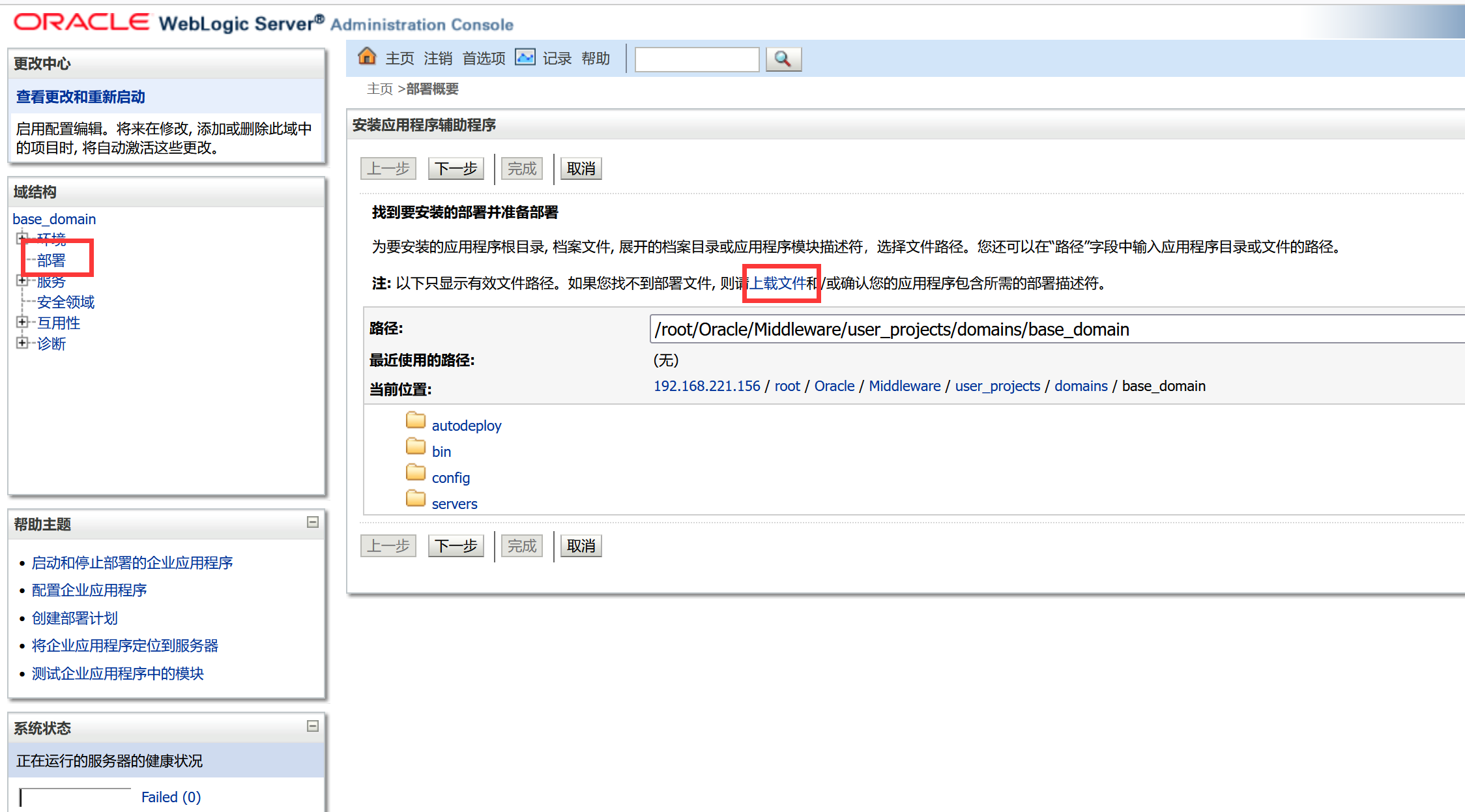
Task: Collapse the 帮助主题 panel
Action: [313, 523]
